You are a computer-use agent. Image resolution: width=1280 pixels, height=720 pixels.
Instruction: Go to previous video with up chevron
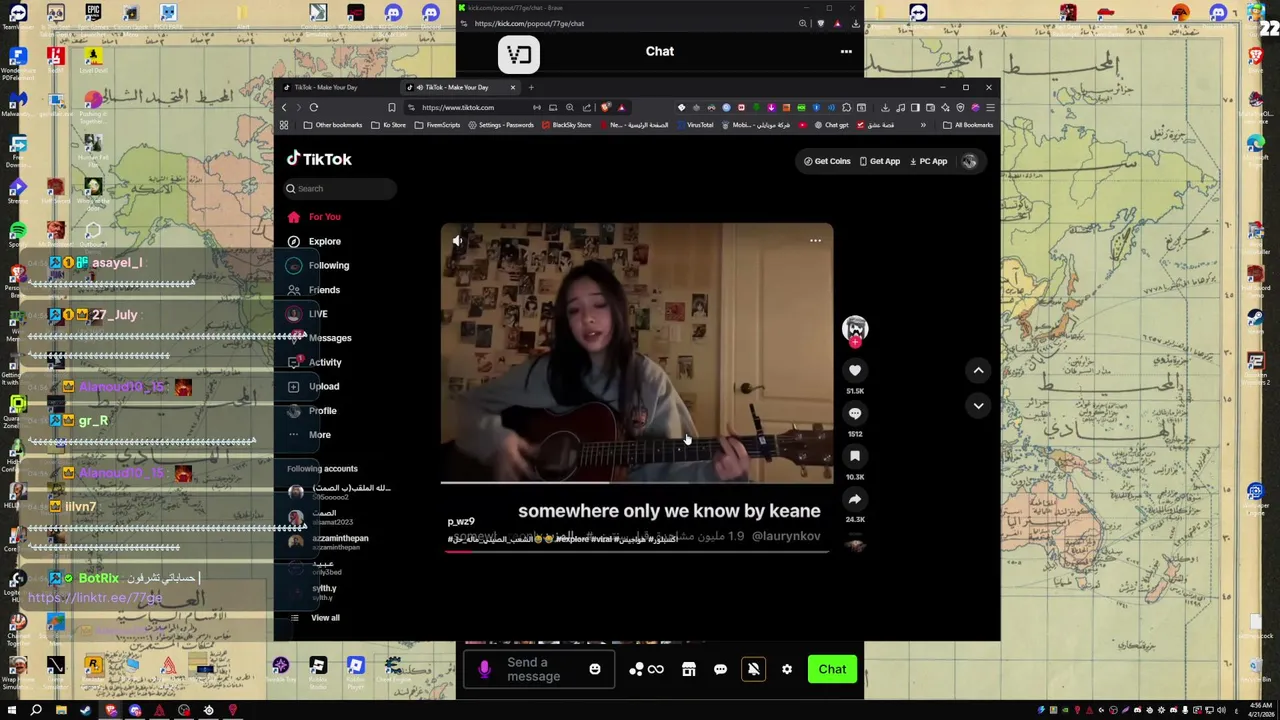click(979, 371)
